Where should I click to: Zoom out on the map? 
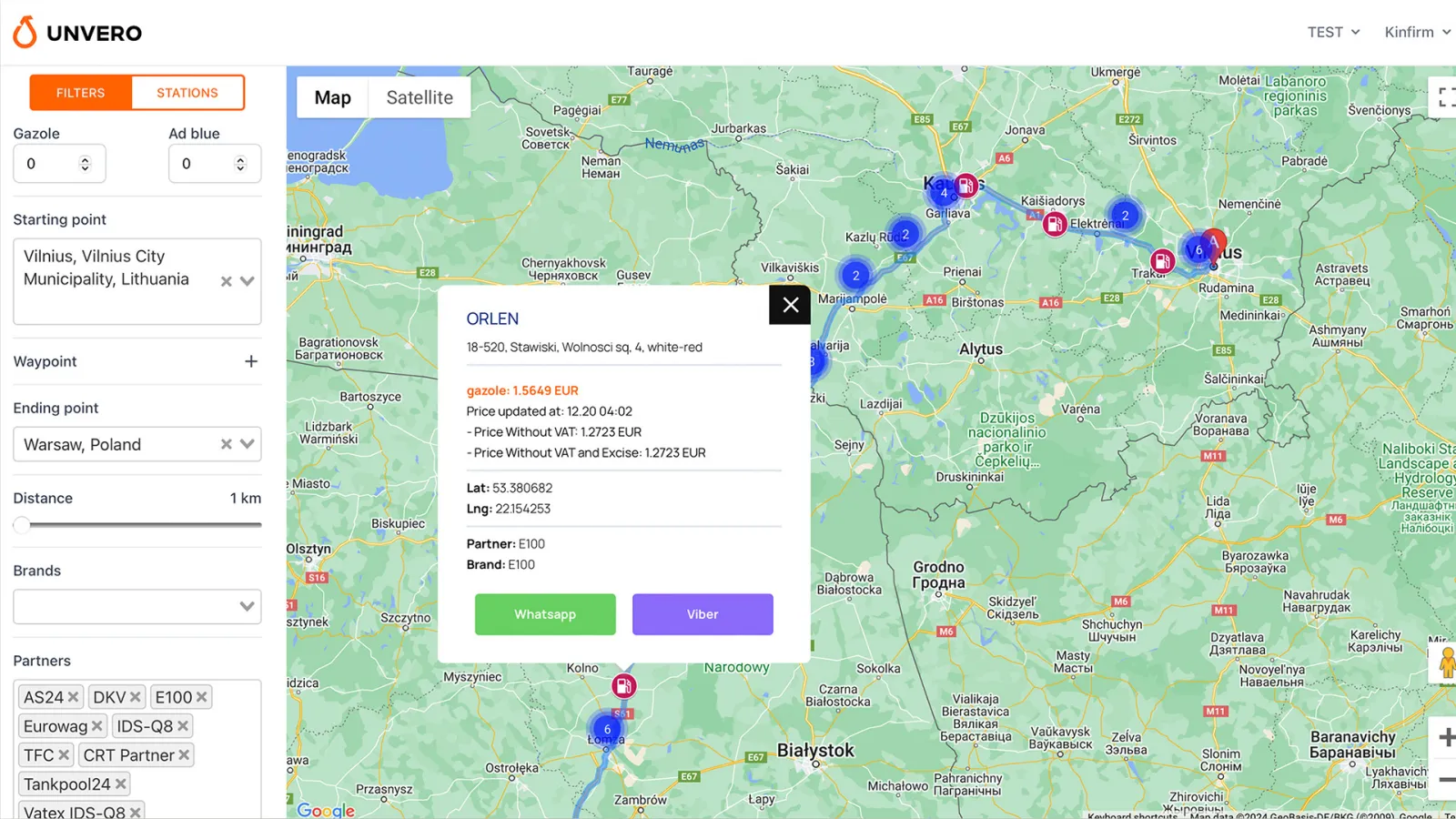pyautogui.click(x=1444, y=780)
